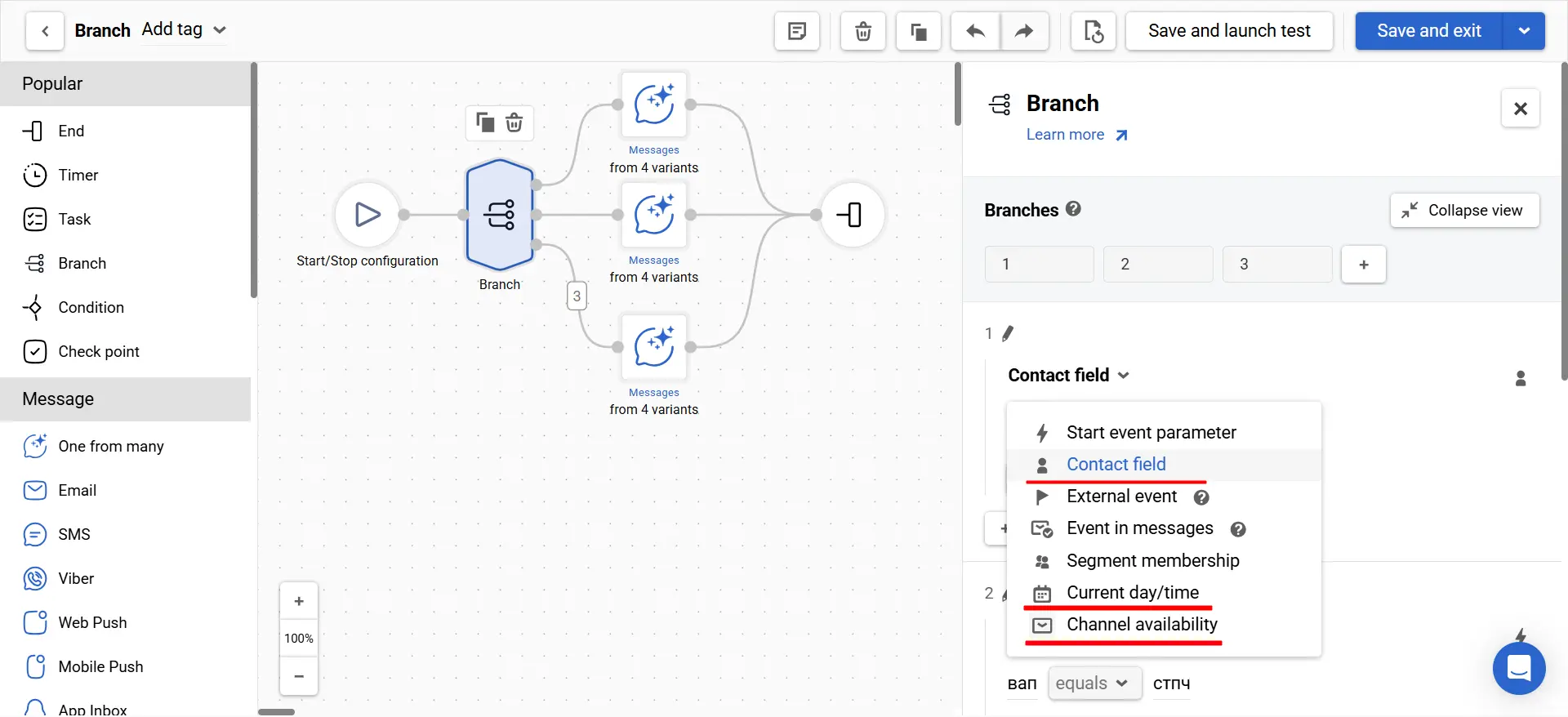The image size is (1568, 717).
Task: Open the equals operator dropdown
Action: click(1094, 684)
